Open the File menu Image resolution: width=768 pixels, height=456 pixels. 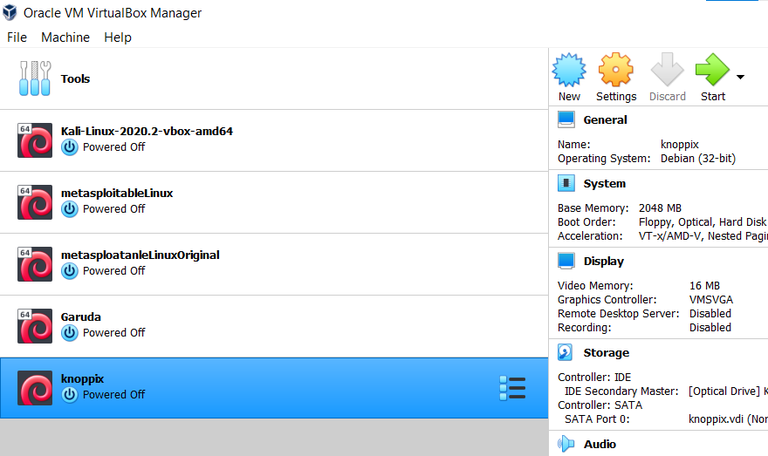[x=17, y=37]
